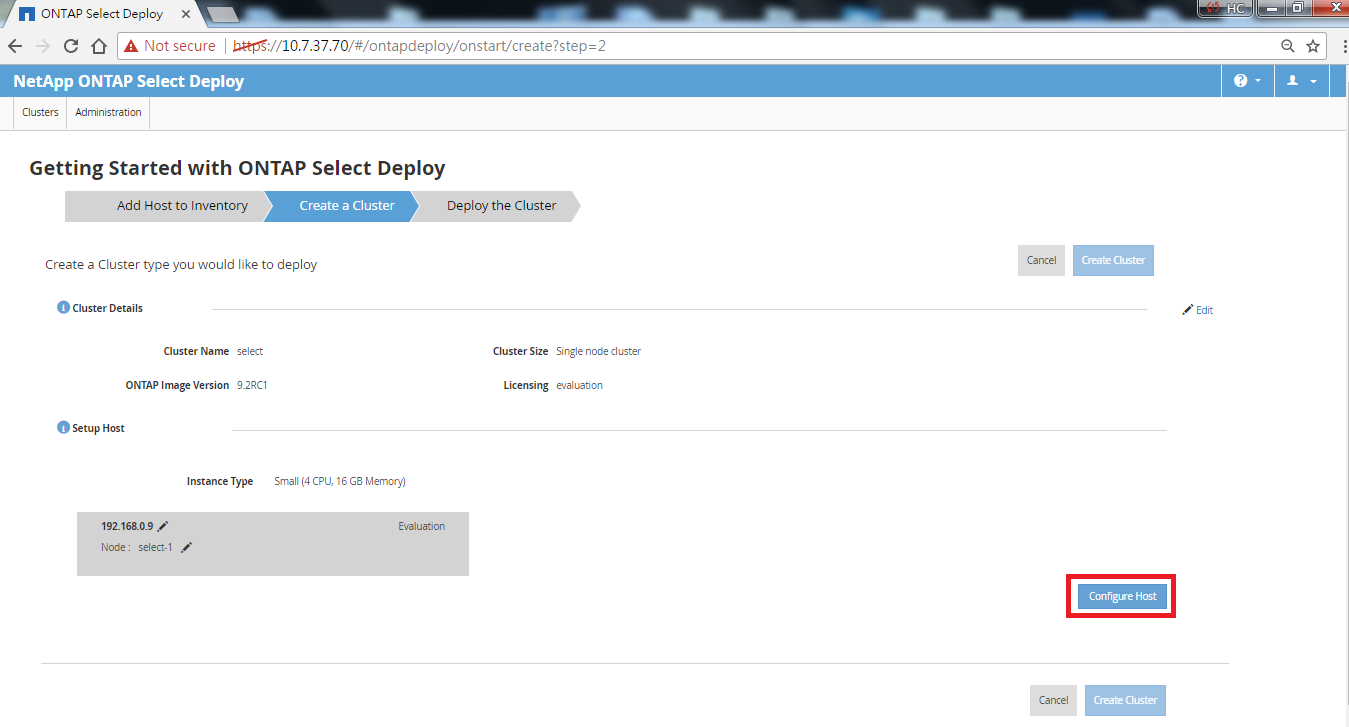1349x727 pixels.
Task: Click the HC indicator in the title bar
Action: (1225, 8)
